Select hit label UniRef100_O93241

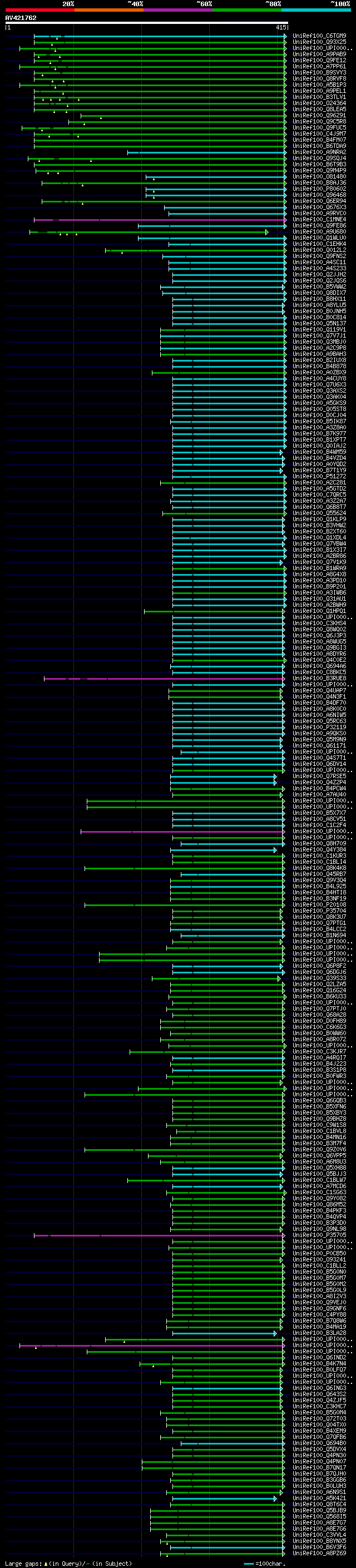tap(319, 1259)
